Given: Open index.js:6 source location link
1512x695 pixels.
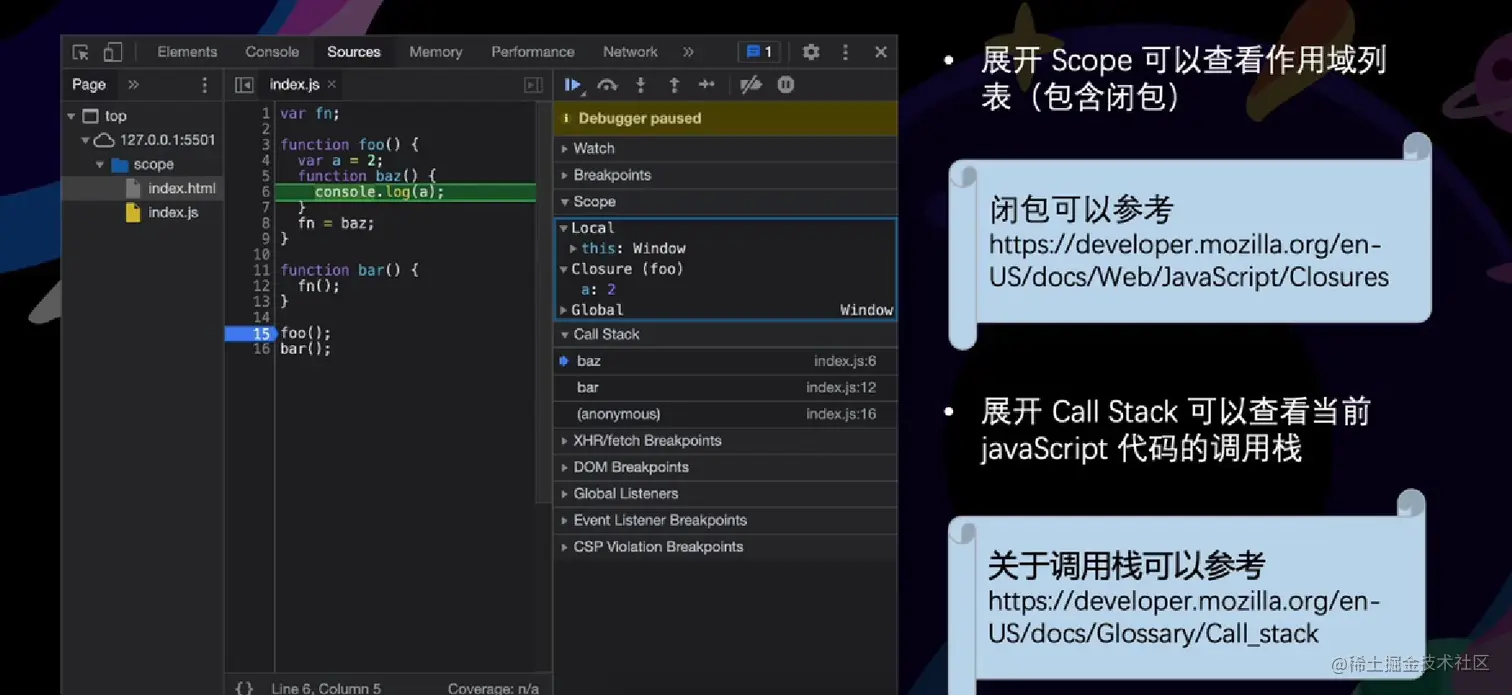Looking at the screenshot, I should tap(844, 361).
